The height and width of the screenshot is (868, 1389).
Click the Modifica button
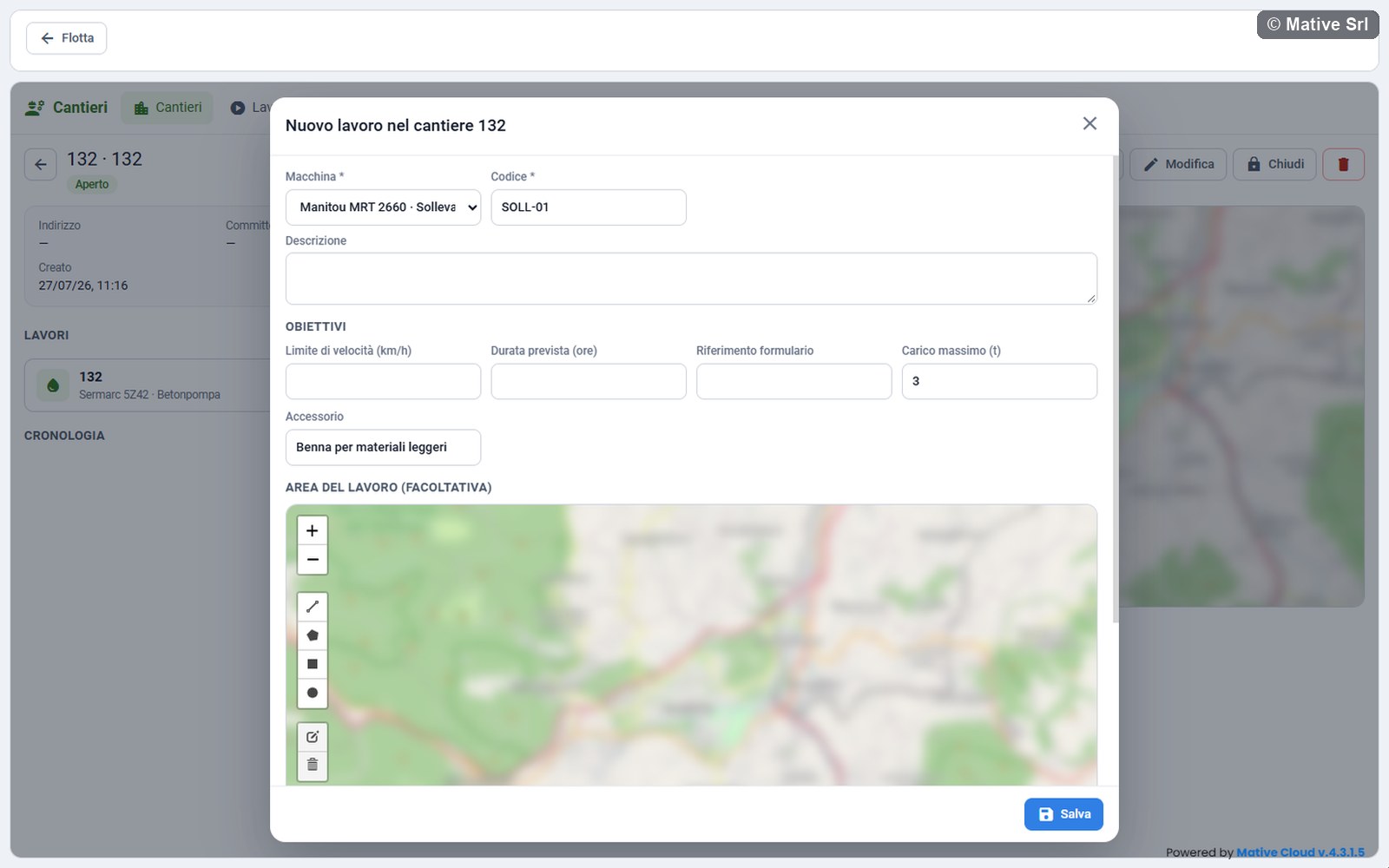coord(1178,164)
